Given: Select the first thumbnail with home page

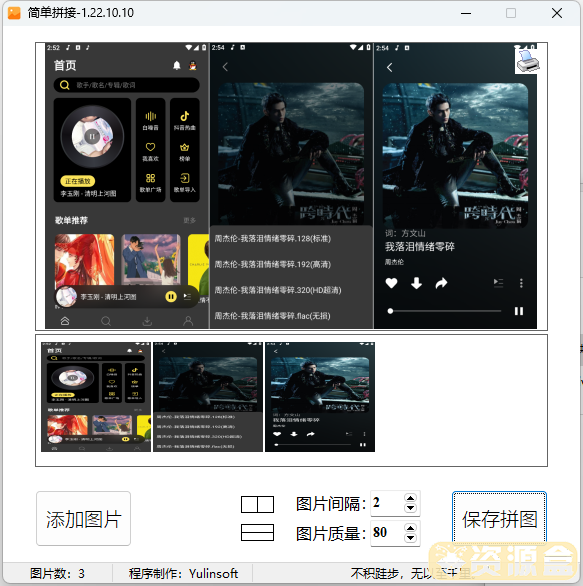Looking at the screenshot, I should 96,397.
